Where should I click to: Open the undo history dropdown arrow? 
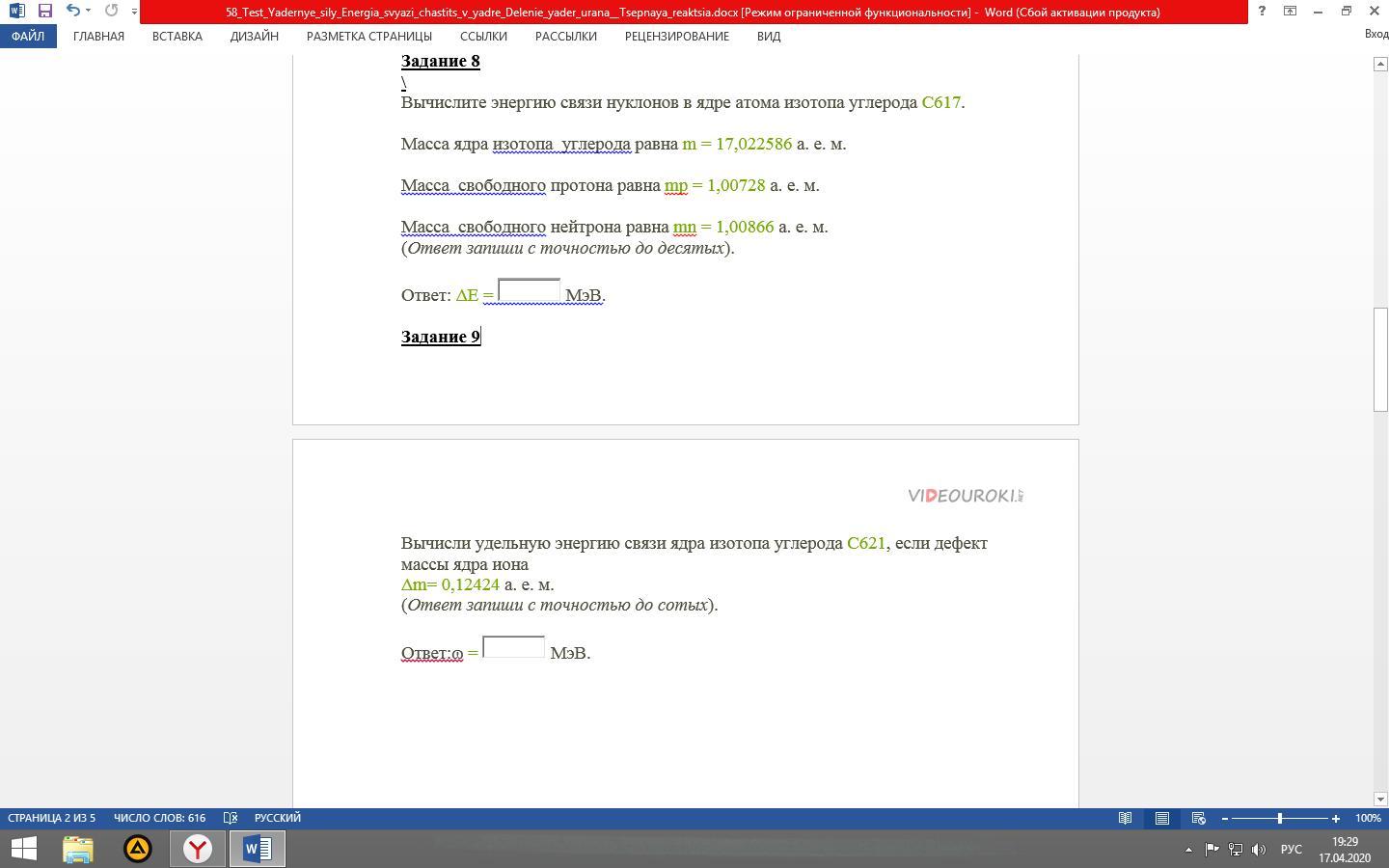pyautogui.click(x=88, y=11)
